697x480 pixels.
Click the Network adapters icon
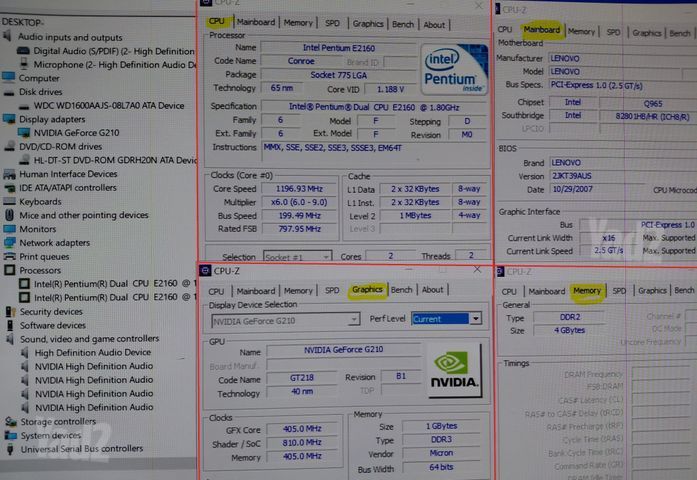(9, 243)
